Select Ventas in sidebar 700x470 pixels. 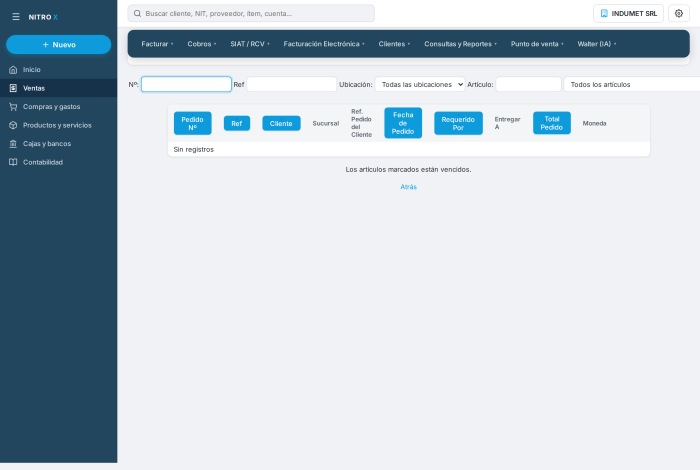[58, 88]
